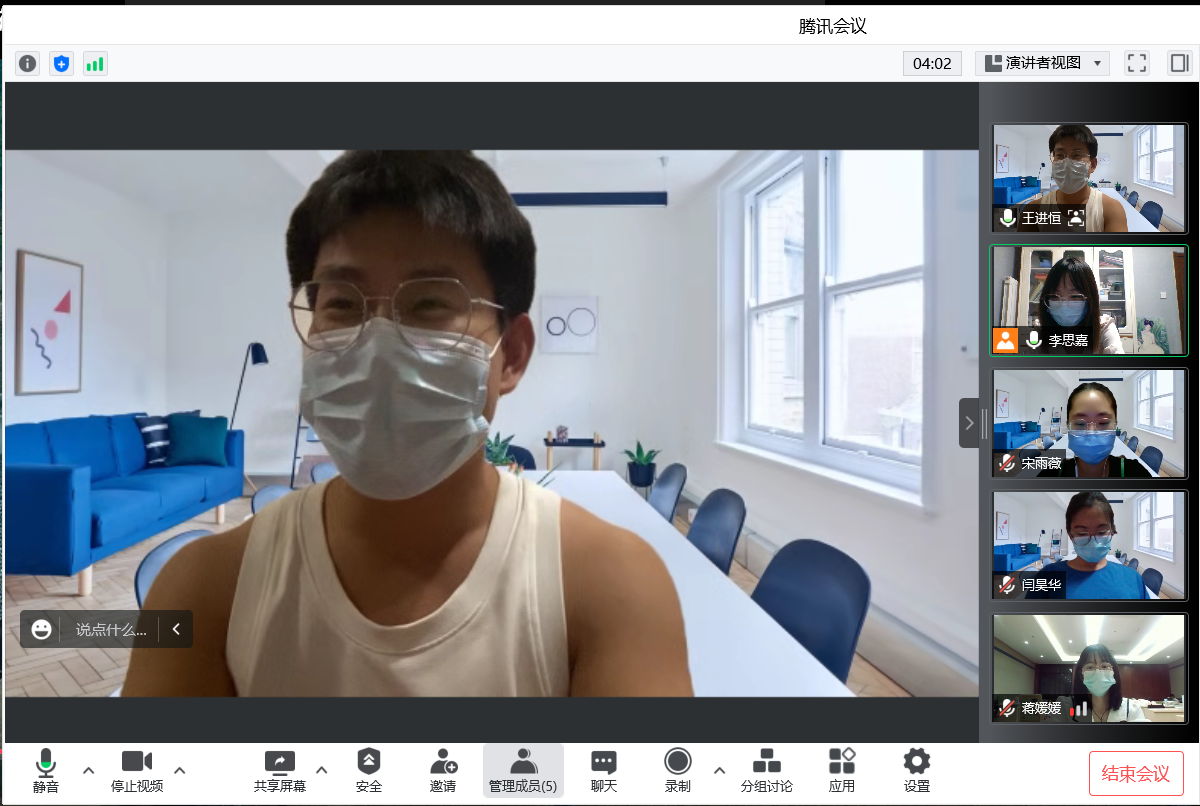This screenshot has width=1200, height=806.
Task: Expand the 共享屏幕 options arrow
Action: (322, 770)
